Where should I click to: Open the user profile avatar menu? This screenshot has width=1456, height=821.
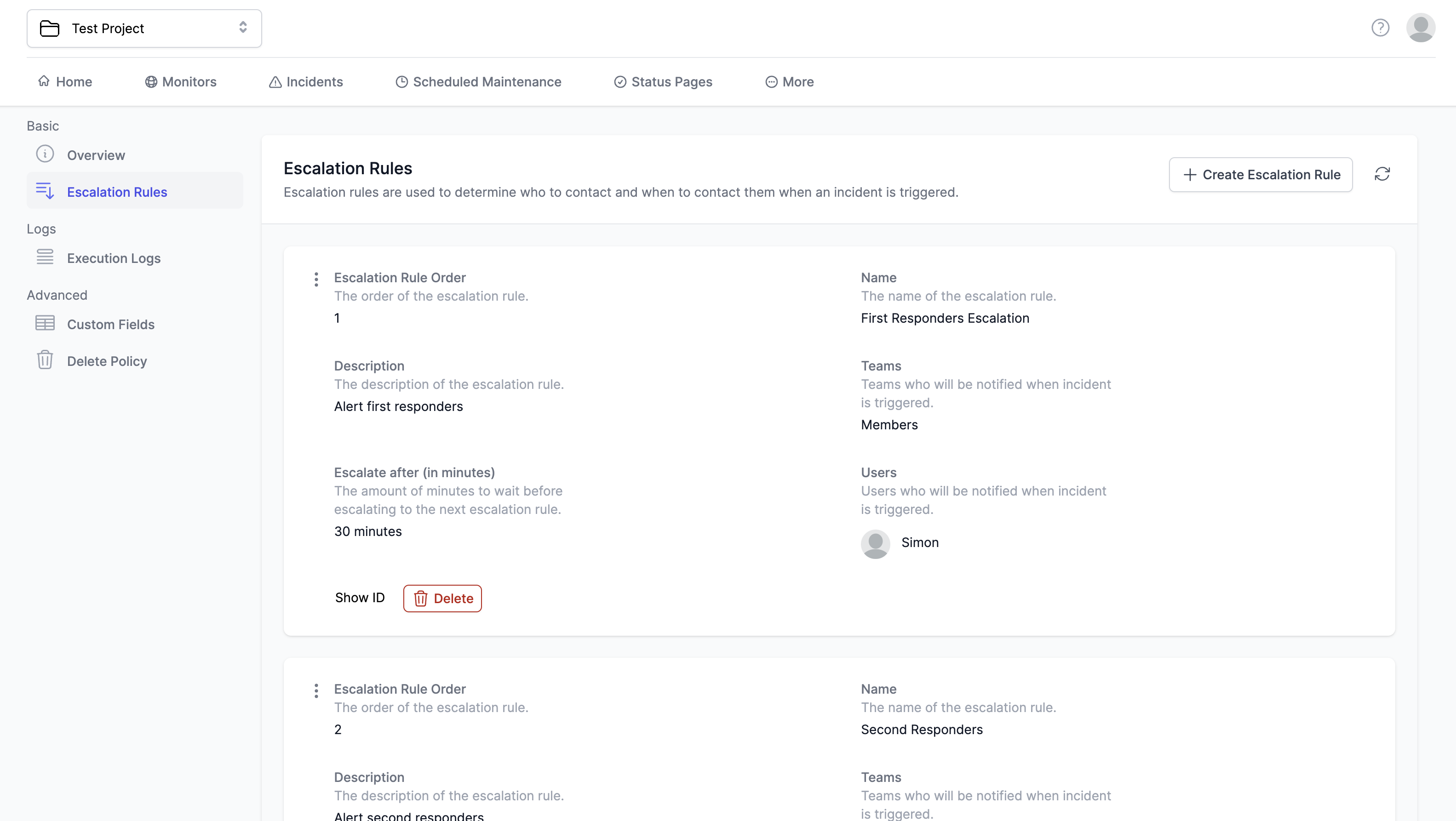click(x=1421, y=28)
